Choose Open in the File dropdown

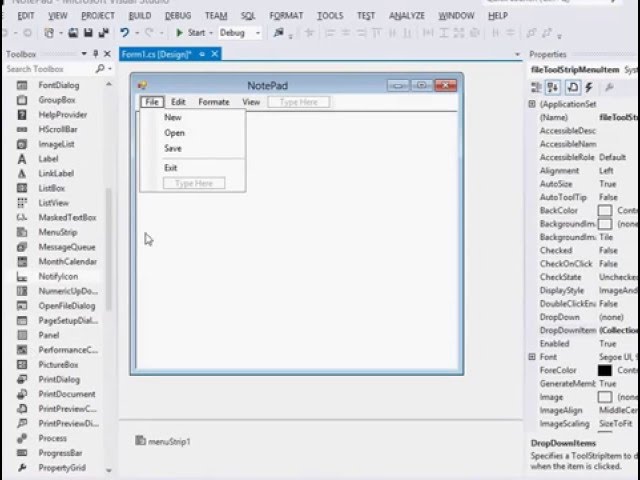click(174, 133)
